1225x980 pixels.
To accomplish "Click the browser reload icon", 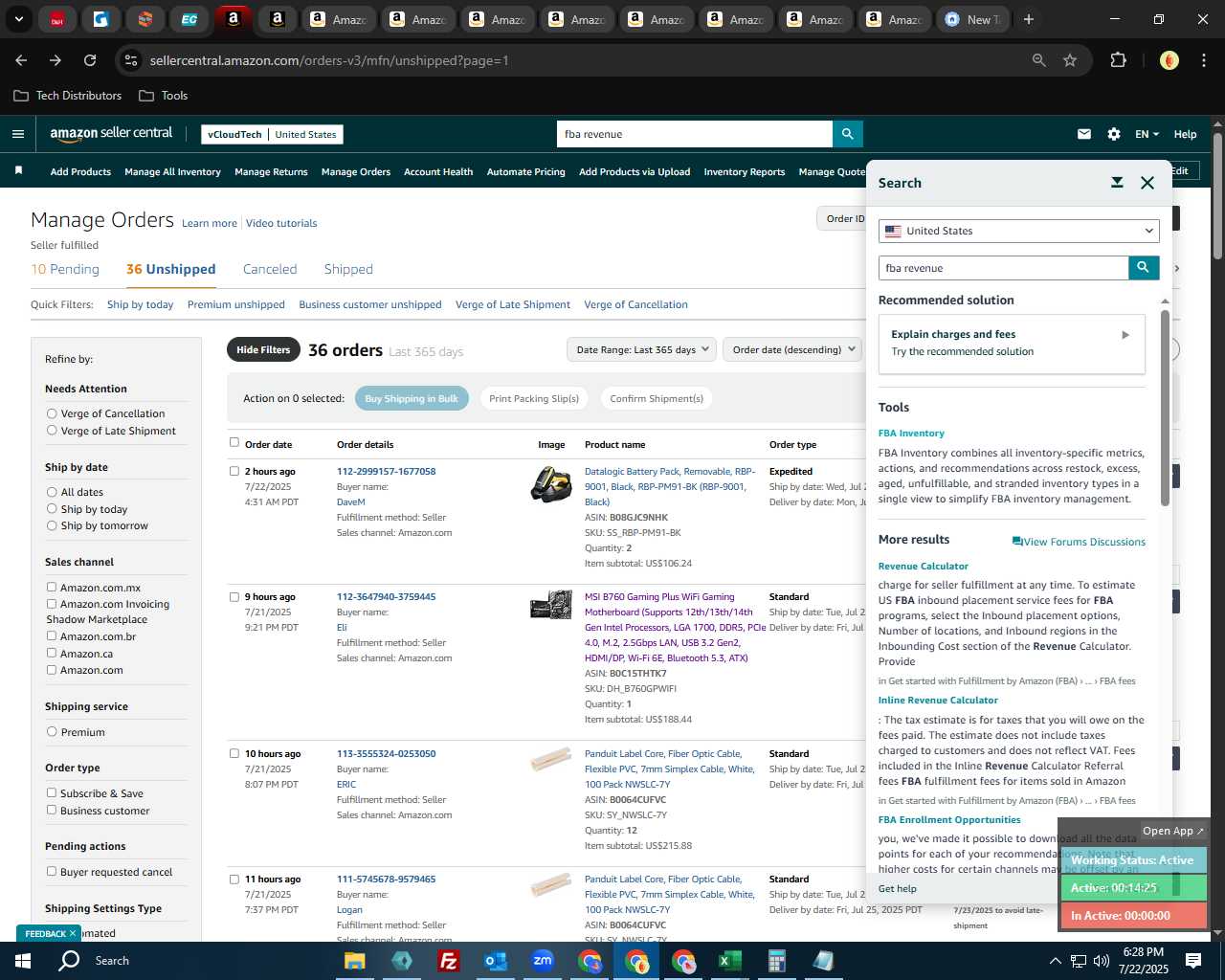I will coord(90,60).
